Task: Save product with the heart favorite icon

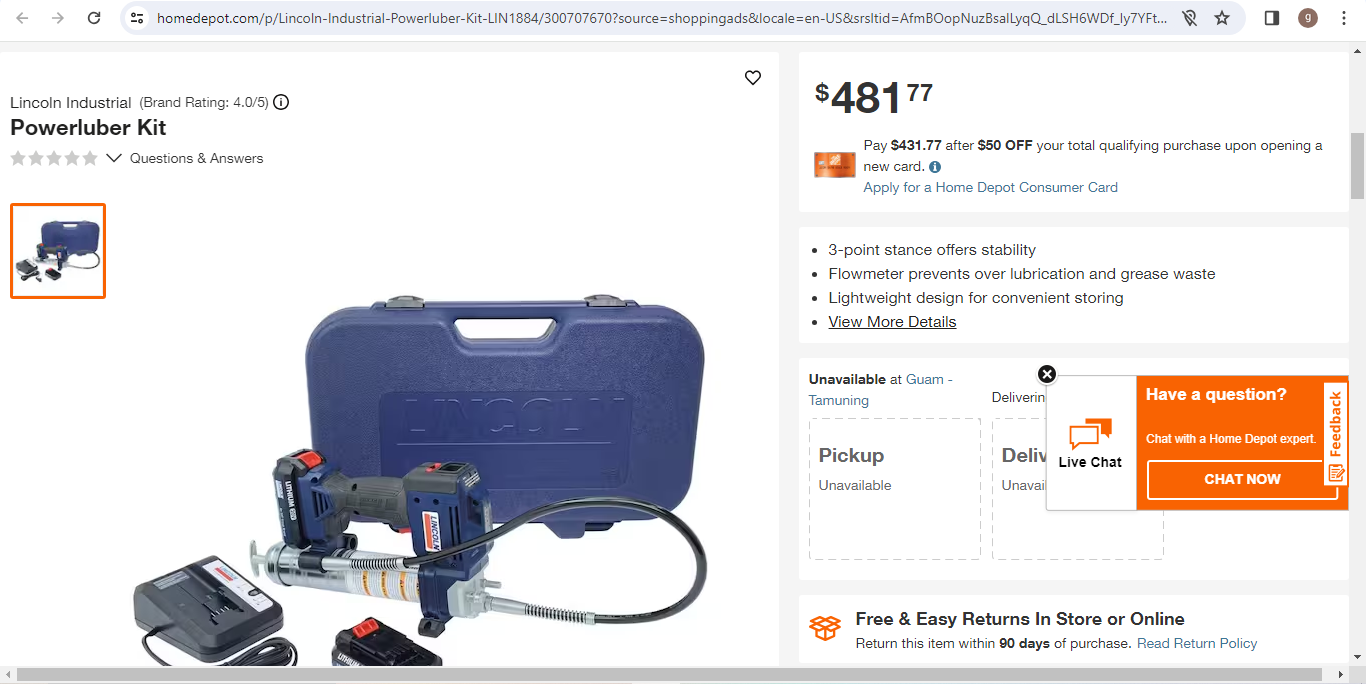Action: click(x=753, y=78)
